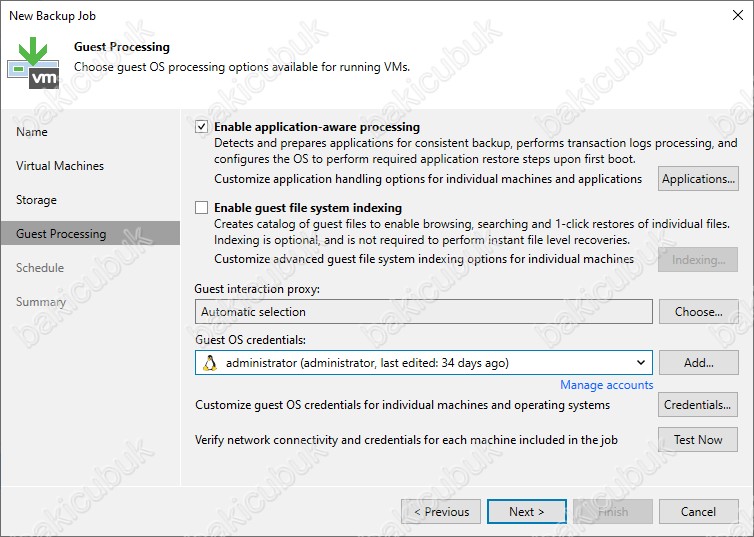Image resolution: width=754 pixels, height=537 pixels.
Task: Close the New Backup Job dialog
Action: [738, 15]
